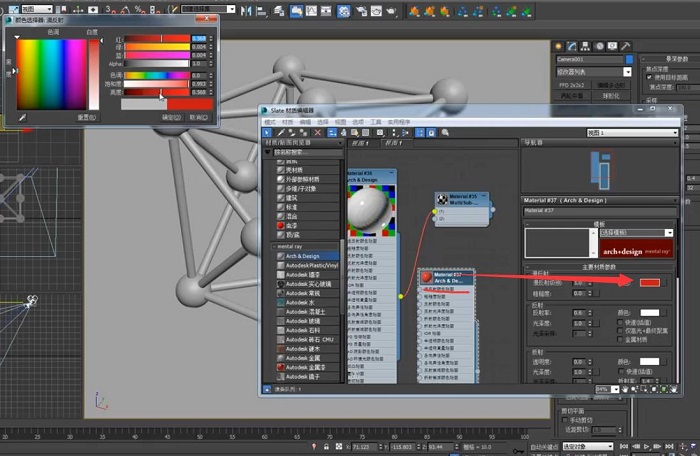Screen dimensions: 700x456
Task: Open the first menu (Modes) in Slate menu bar
Action: point(270,122)
